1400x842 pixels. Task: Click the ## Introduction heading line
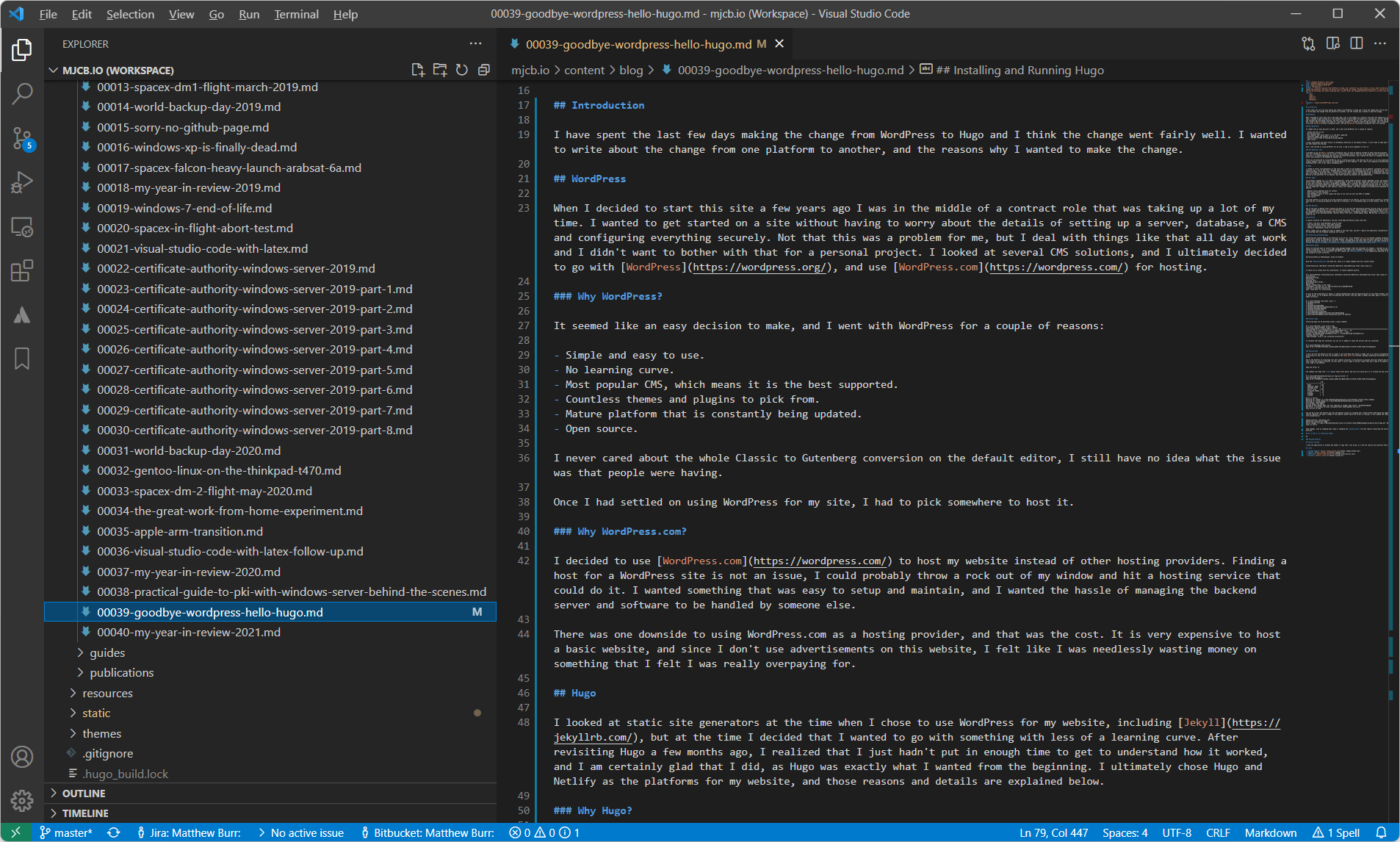tap(599, 105)
